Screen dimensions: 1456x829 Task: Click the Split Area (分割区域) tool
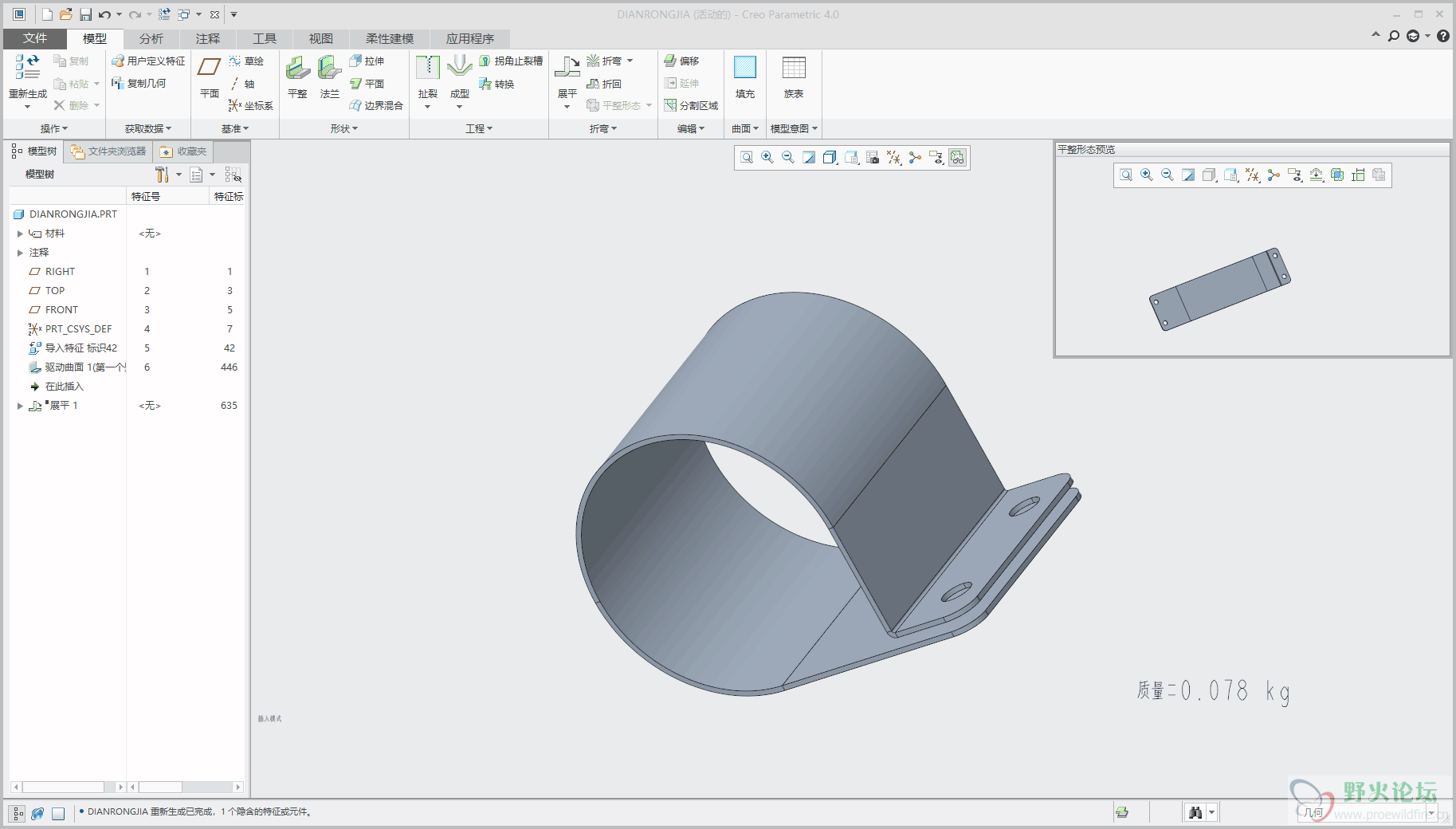pos(691,105)
